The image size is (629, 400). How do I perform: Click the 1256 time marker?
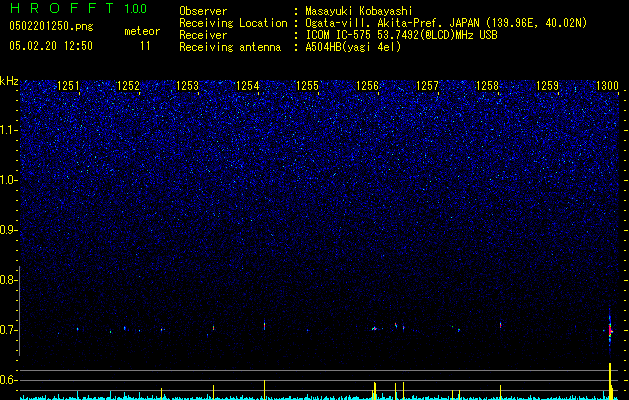coord(367,86)
